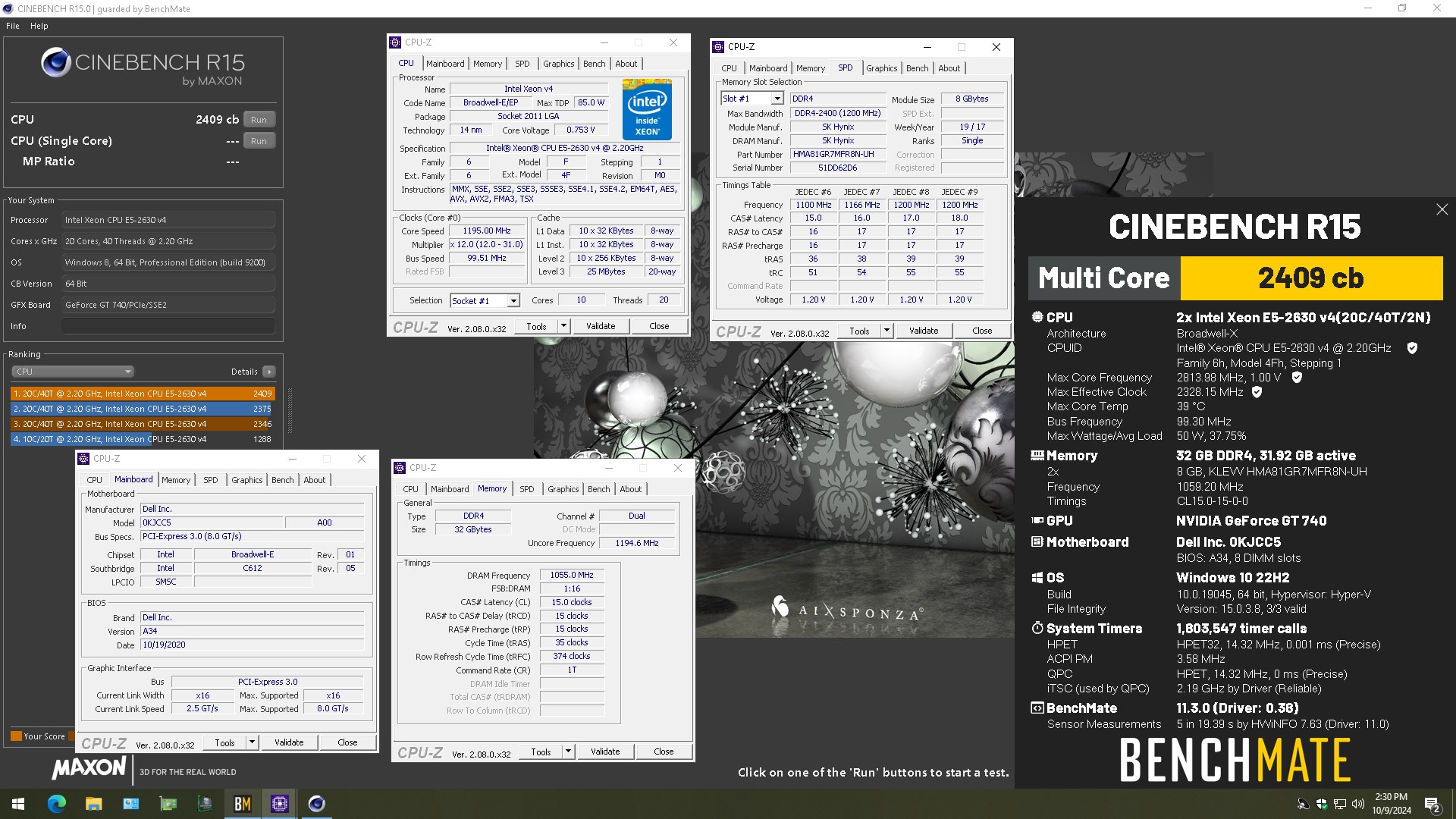Open About tab in CPU tab window
1456x819 pixels.
tap(626, 64)
